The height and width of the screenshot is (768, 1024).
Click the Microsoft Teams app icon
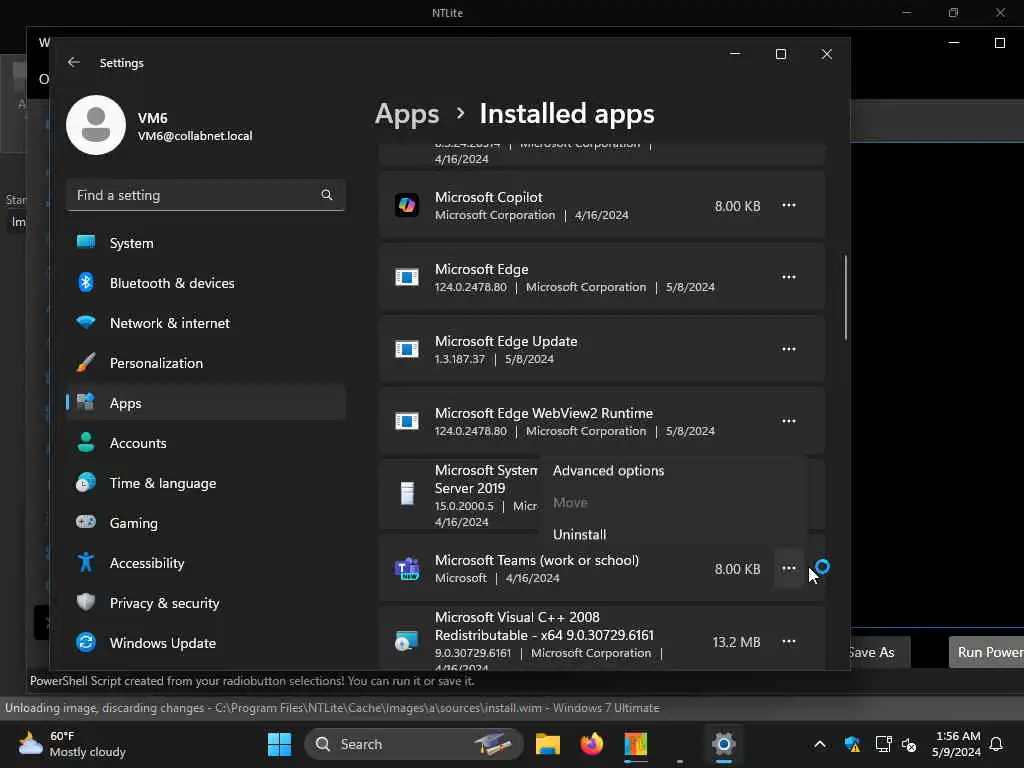click(407, 569)
